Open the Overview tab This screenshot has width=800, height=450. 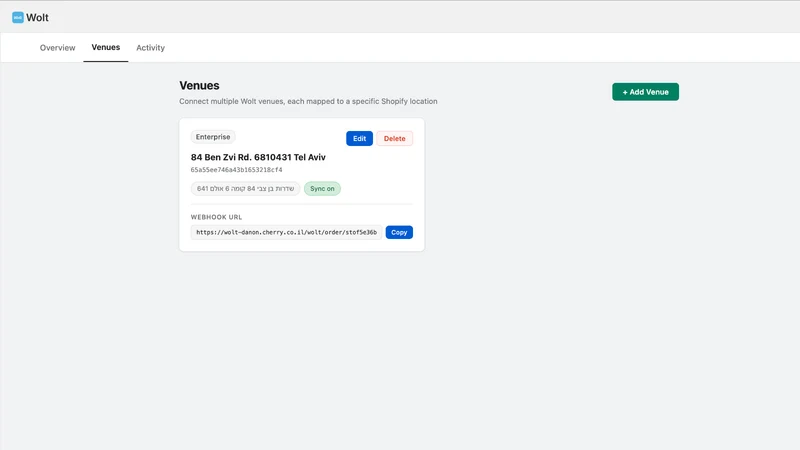pos(58,47)
